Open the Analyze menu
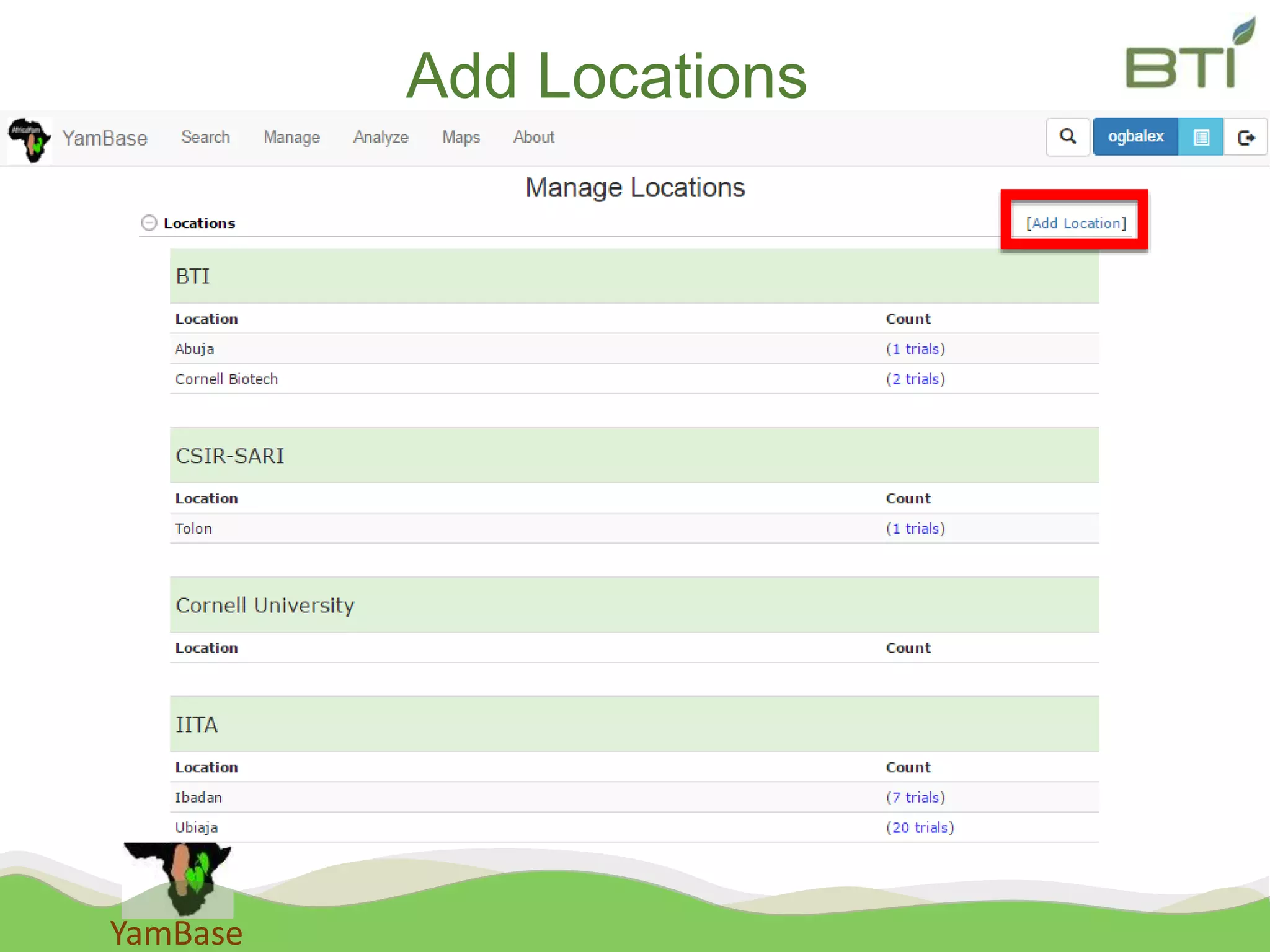Screen dimensions: 1270x952 pos(381,137)
